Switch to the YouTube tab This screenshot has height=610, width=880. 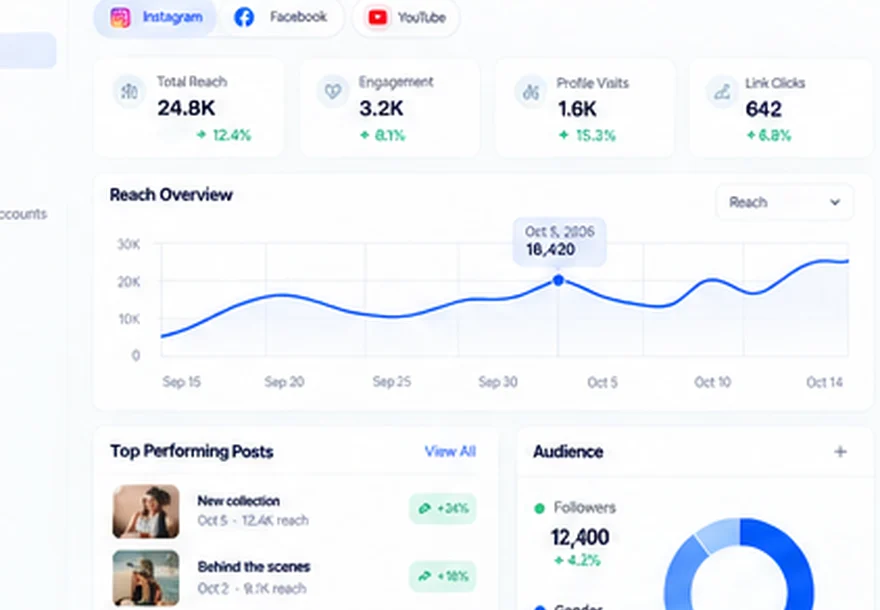[406, 18]
